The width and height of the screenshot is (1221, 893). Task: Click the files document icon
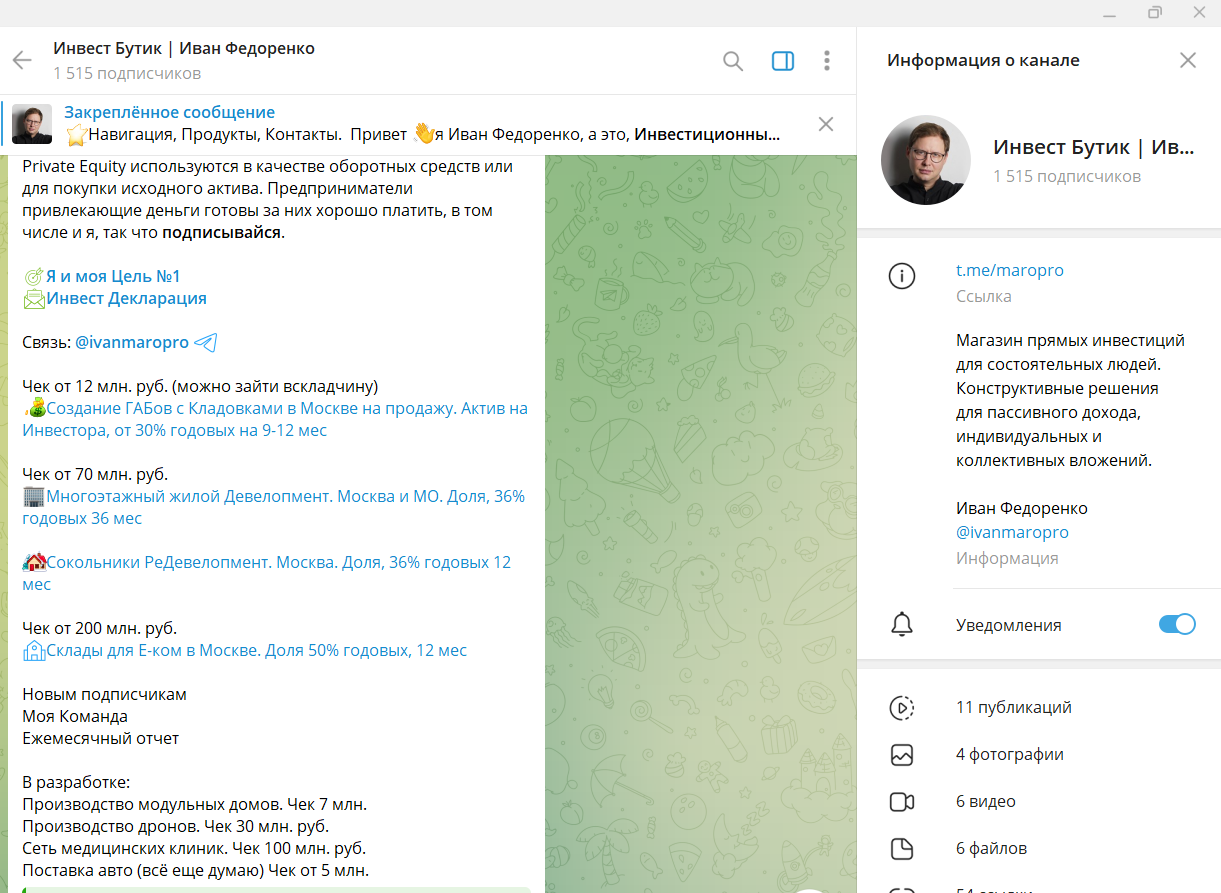pyautogui.click(x=902, y=848)
